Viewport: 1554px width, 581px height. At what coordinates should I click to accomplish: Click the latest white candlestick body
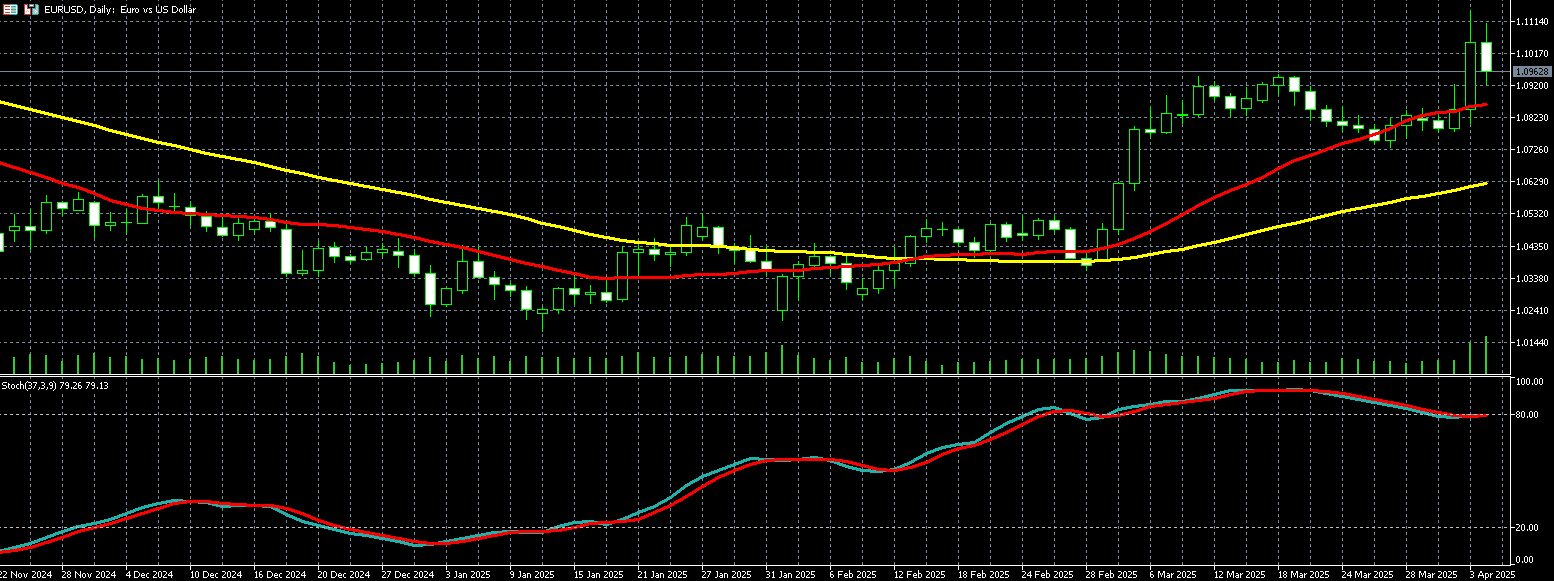[1487, 57]
